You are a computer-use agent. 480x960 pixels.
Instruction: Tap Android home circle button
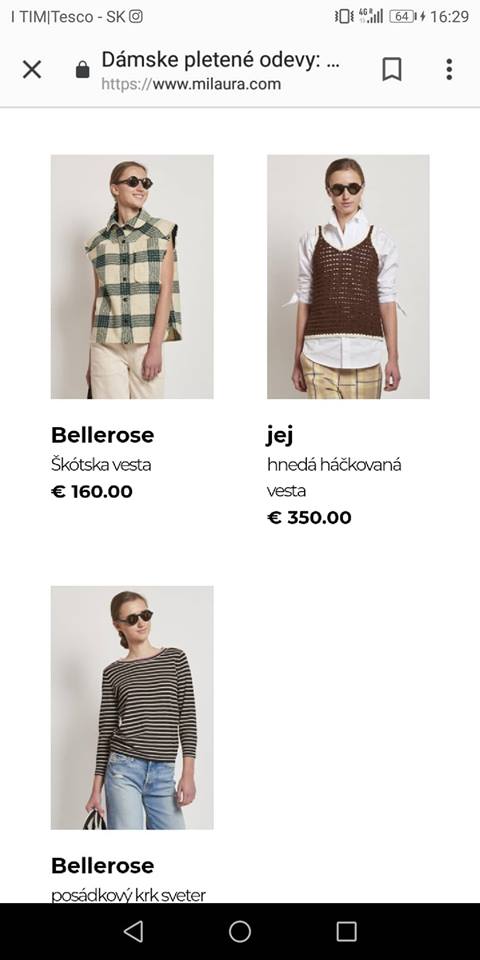click(x=240, y=931)
